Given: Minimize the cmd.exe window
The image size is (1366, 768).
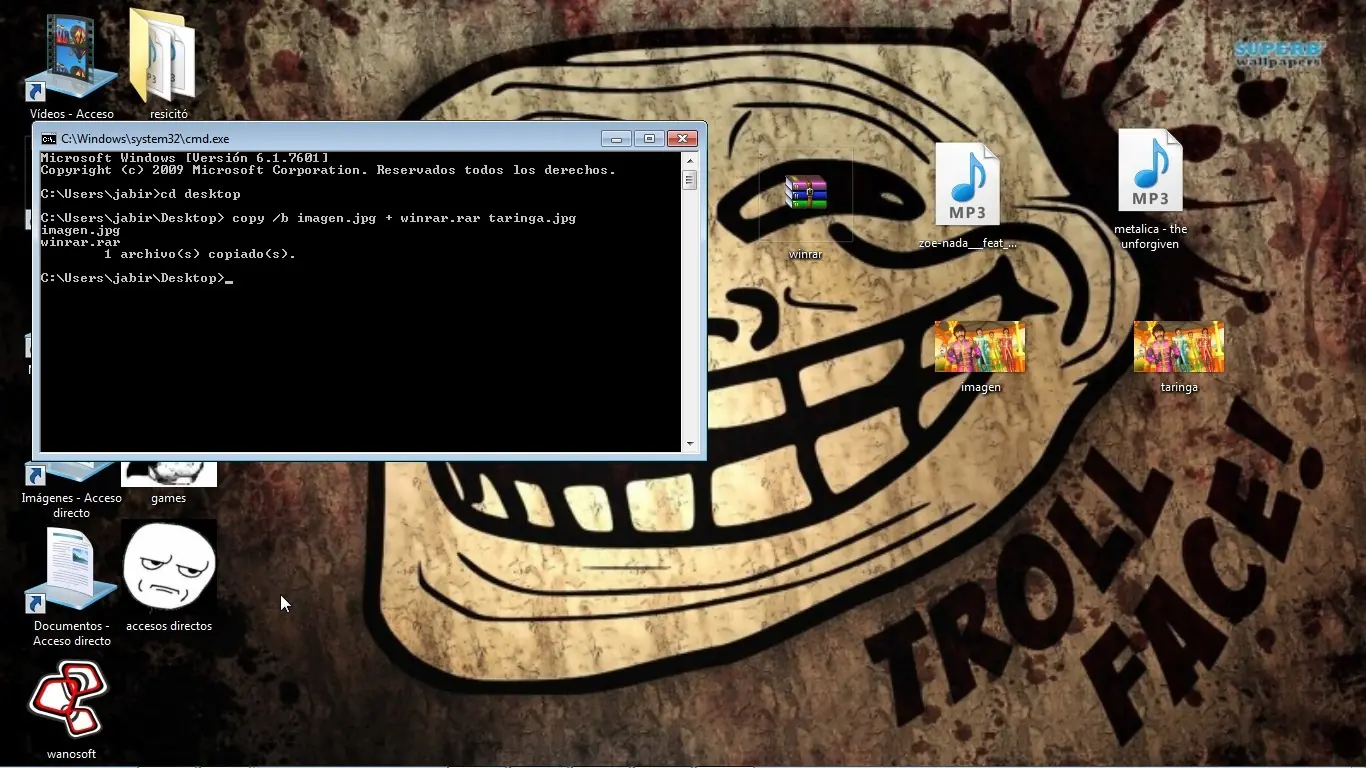Looking at the screenshot, I should (616, 138).
